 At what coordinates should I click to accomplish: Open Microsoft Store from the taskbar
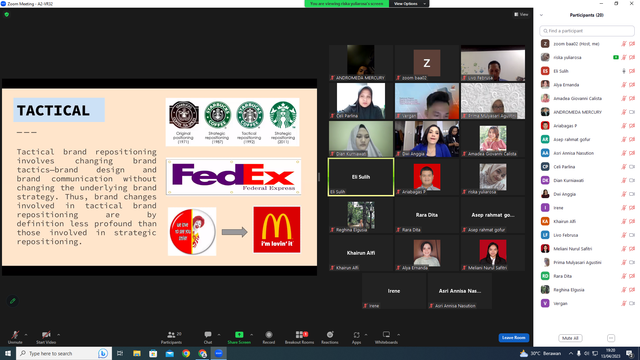tap(153, 353)
